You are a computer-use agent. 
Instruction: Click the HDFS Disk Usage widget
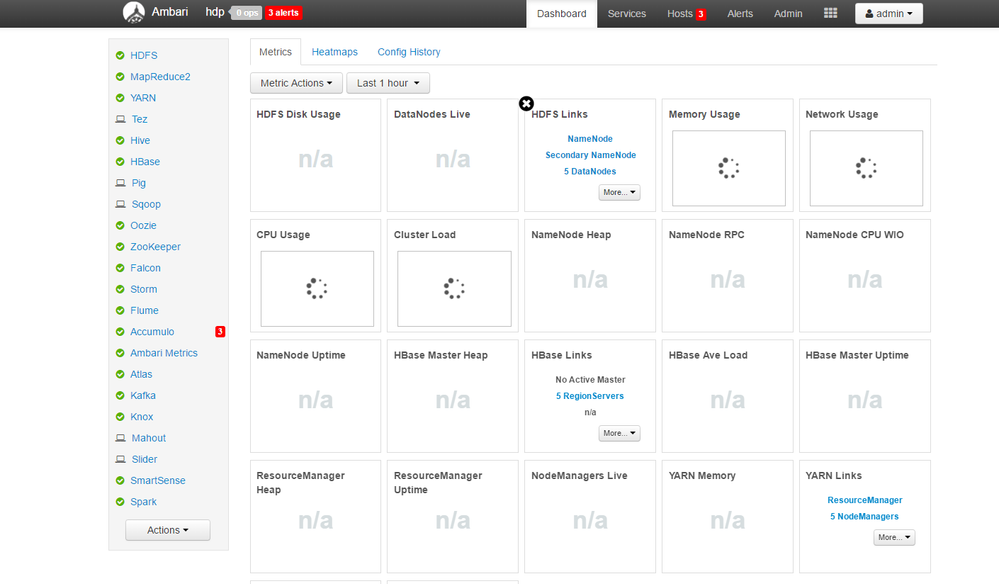click(x=315, y=155)
